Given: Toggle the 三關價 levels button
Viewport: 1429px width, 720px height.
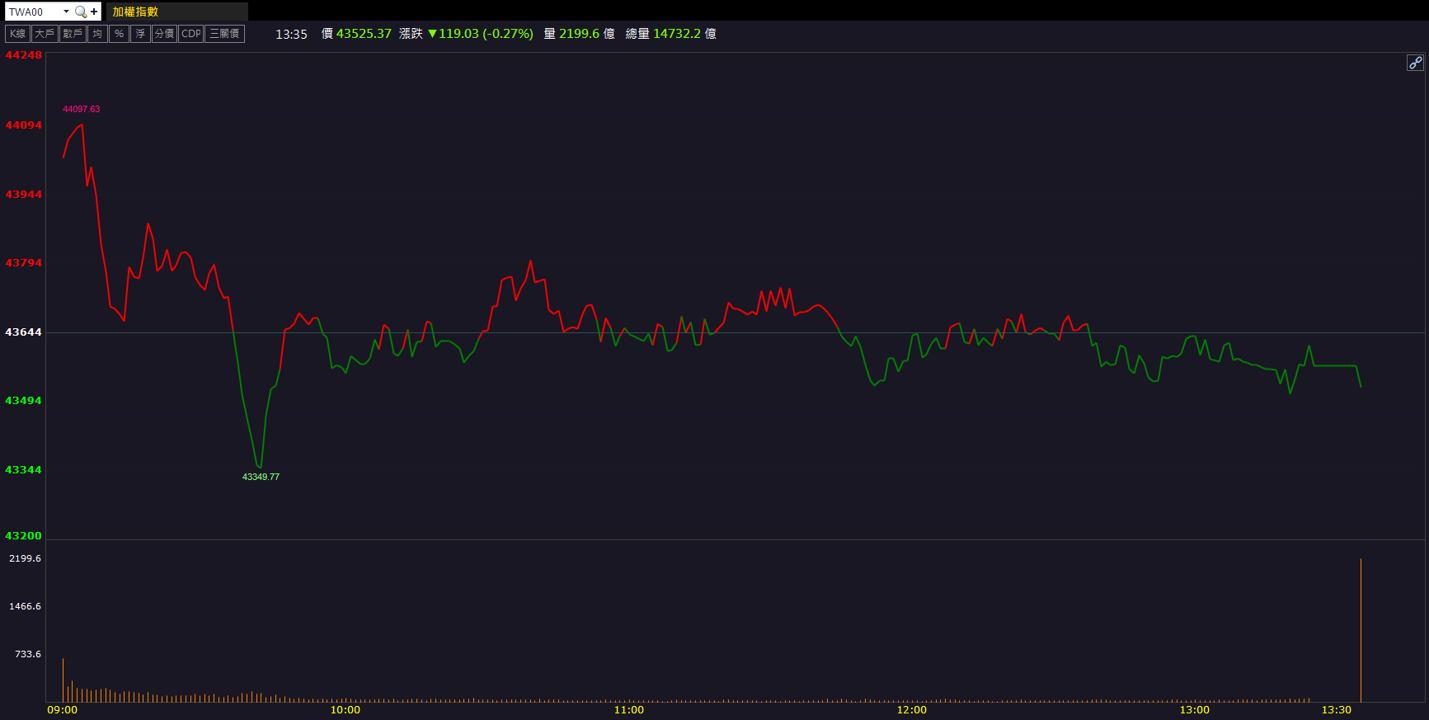Looking at the screenshot, I should tap(225, 34).
